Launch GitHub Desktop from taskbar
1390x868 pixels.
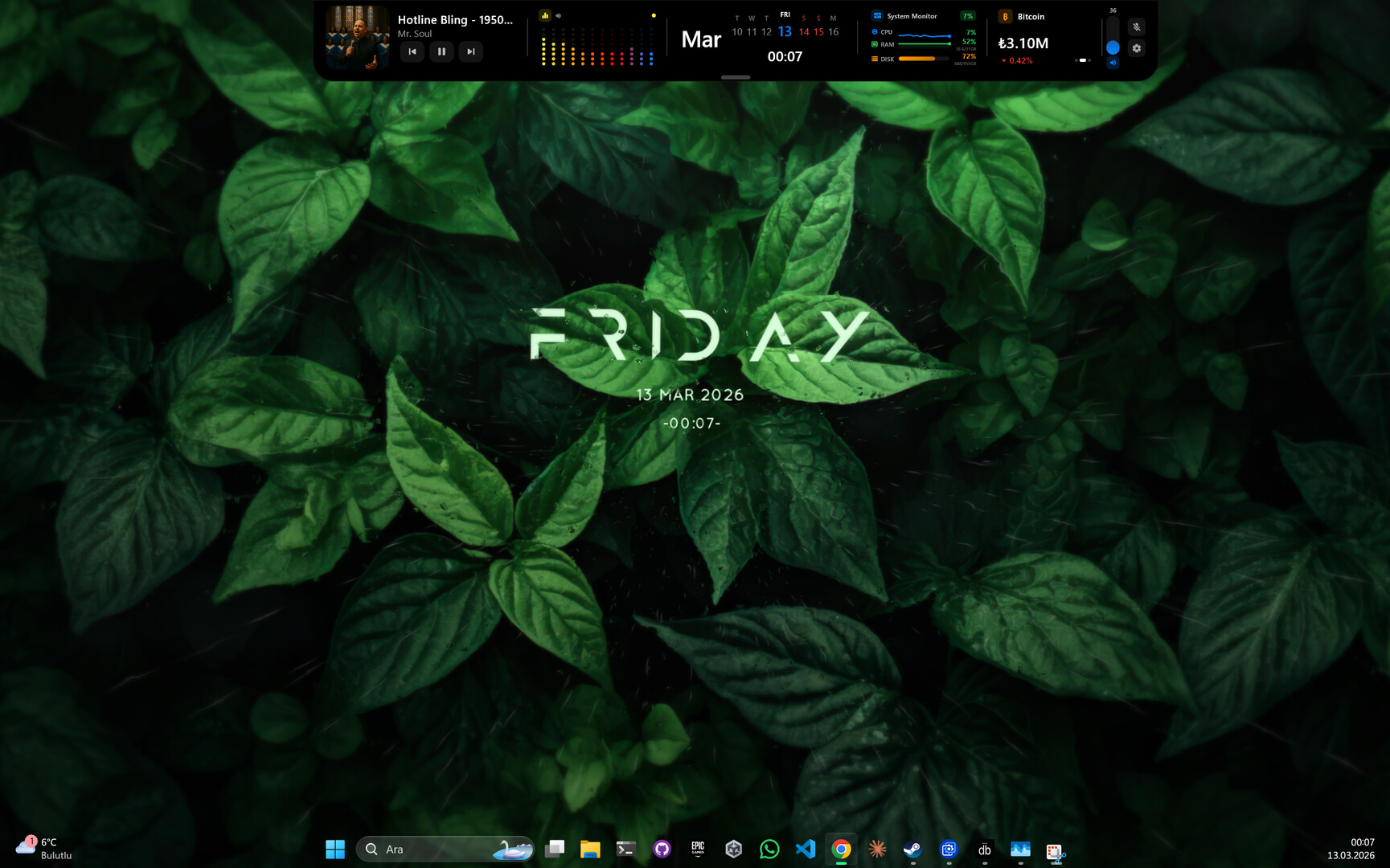click(x=662, y=849)
